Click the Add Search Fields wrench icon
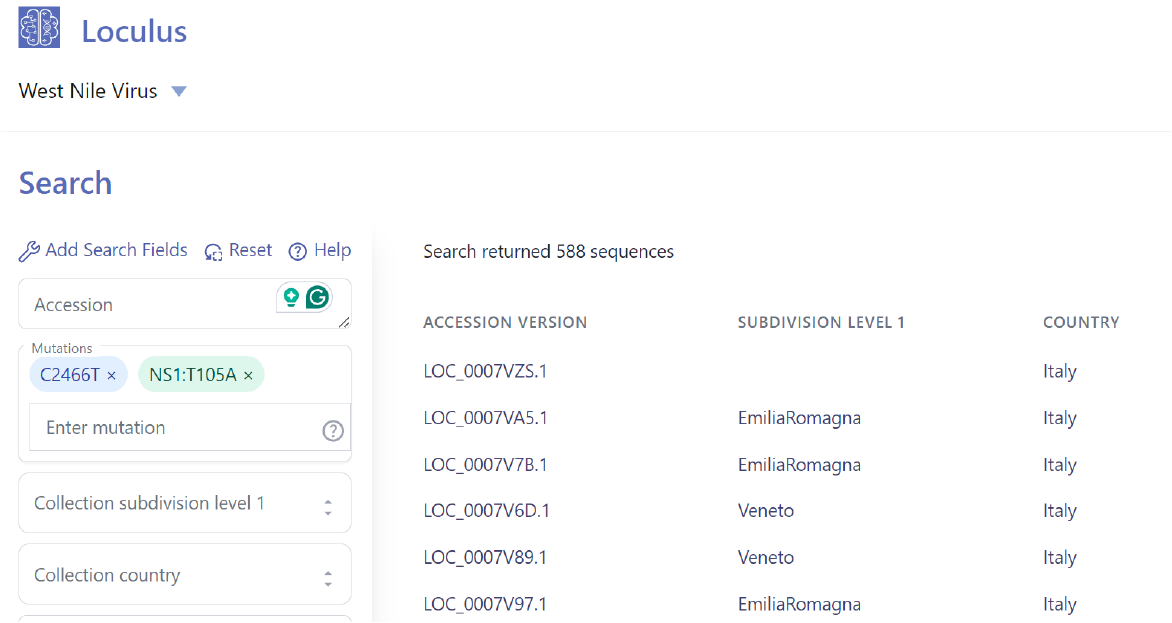 coord(29,251)
